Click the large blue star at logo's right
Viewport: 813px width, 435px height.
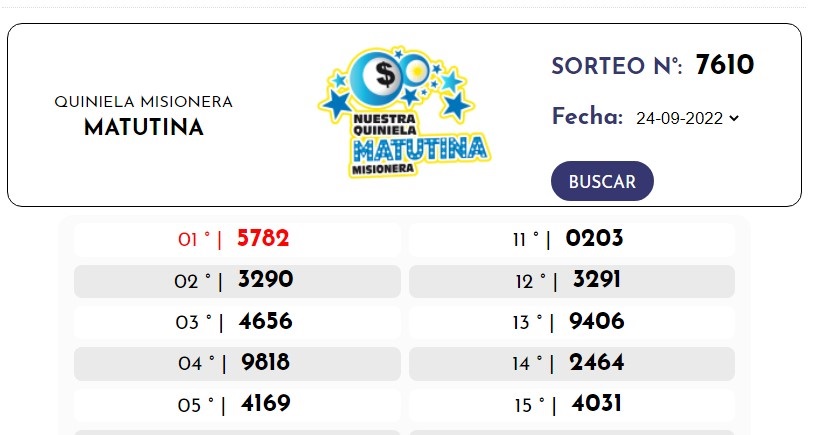456,103
